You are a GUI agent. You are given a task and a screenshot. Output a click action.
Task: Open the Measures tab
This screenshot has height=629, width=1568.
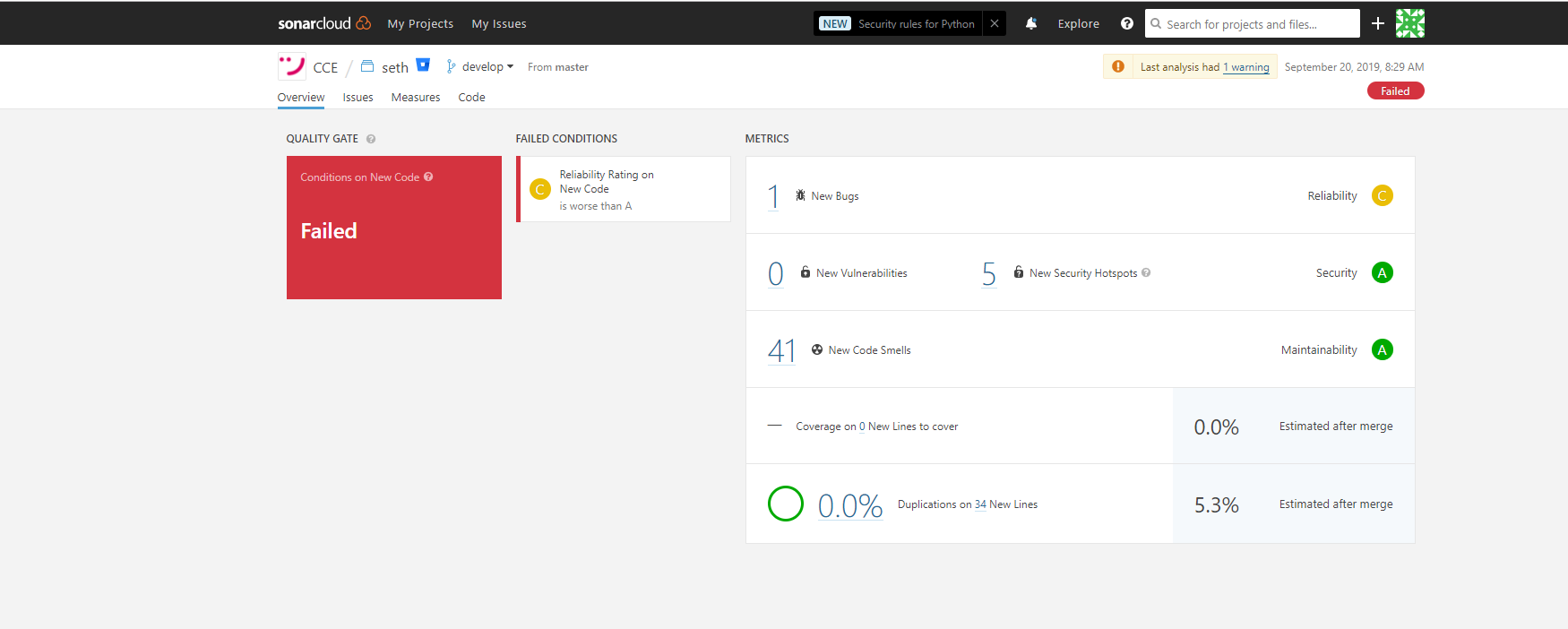point(416,97)
